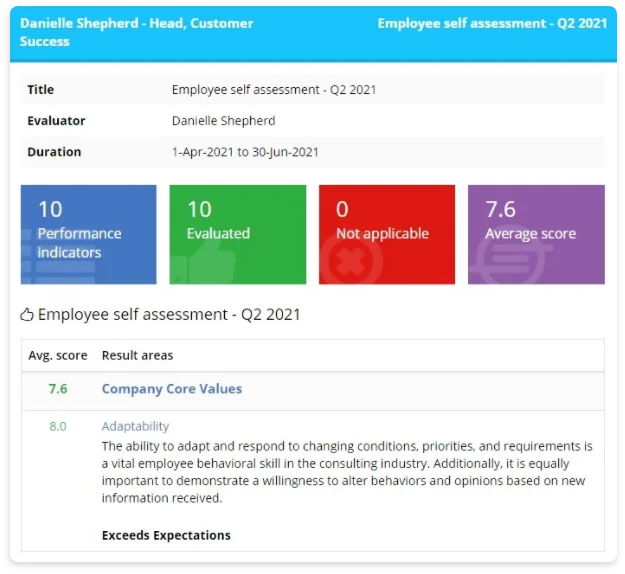Click the Evaluator value Danielle Shepherd
Image resolution: width=625 pixels, height=574 pixels.
[x=224, y=121]
